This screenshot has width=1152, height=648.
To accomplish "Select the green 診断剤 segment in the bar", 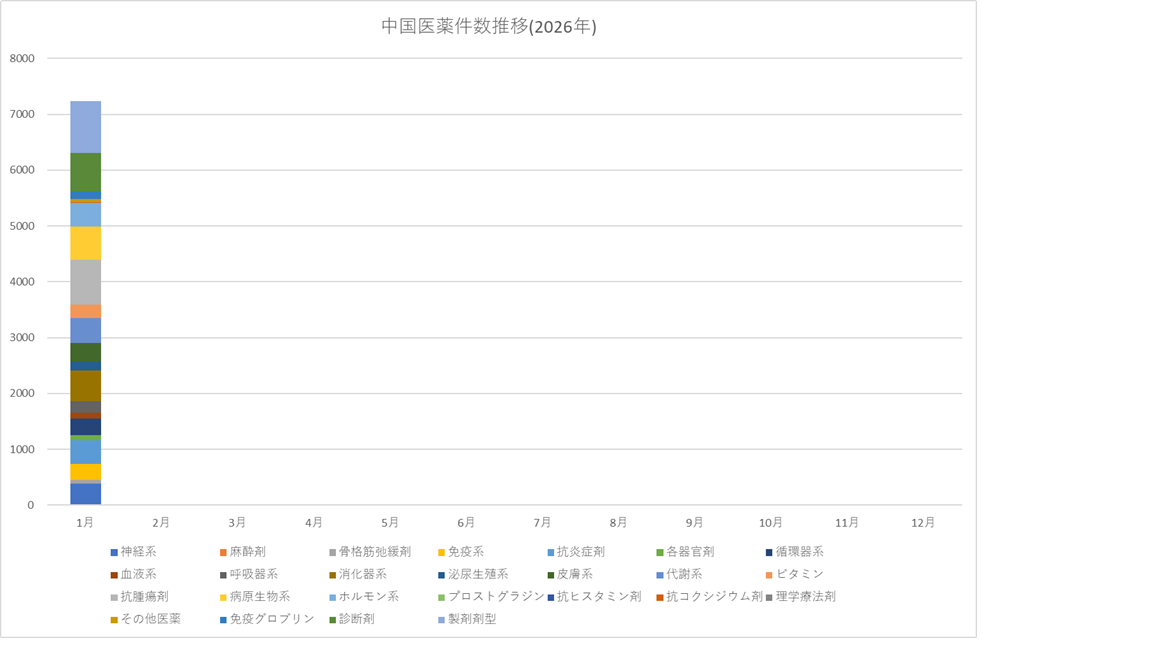I will pyautogui.click(x=86, y=172).
